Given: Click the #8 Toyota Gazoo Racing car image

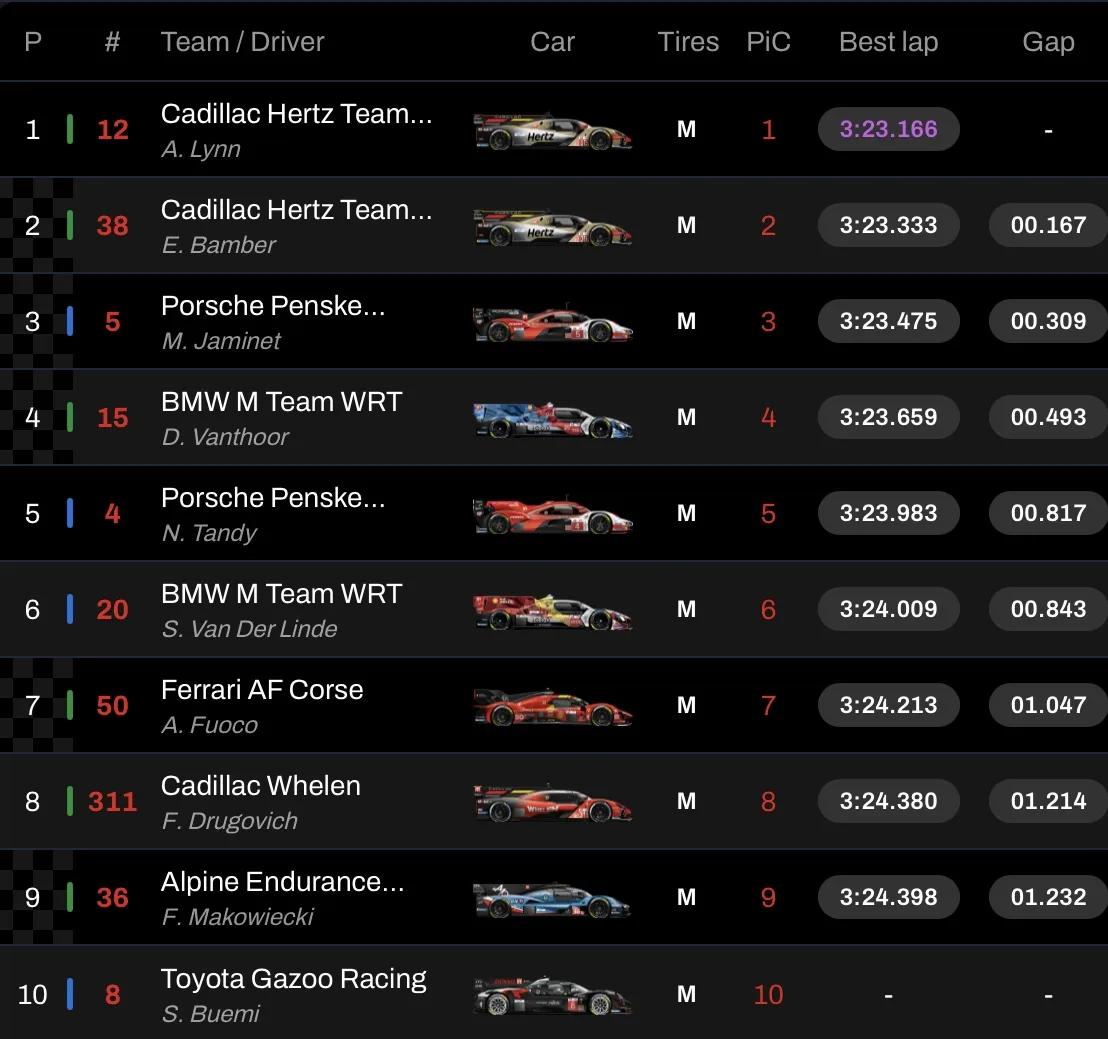Looking at the screenshot, I should (552, 995).
